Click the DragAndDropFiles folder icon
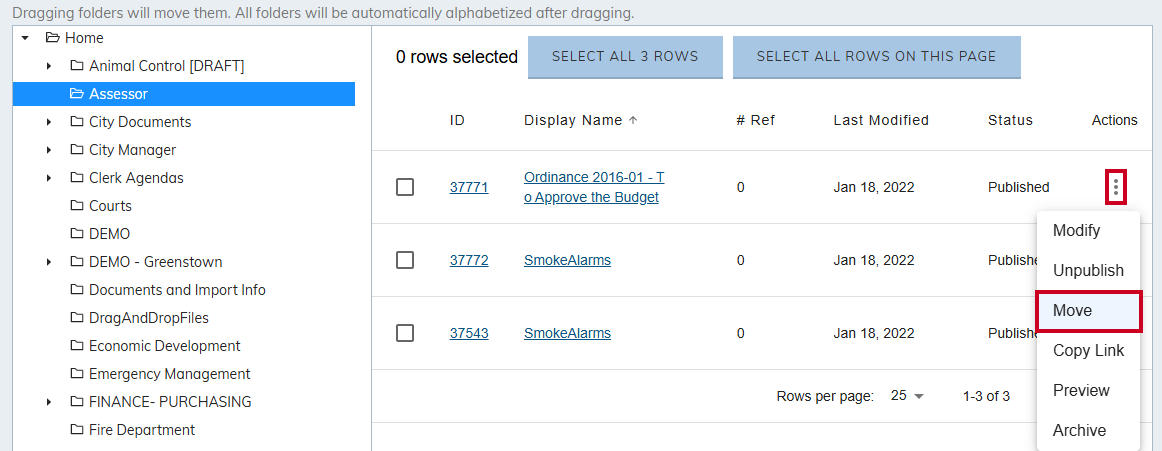The width and height of the screenshot is (1162, 451). pos(77,318)
